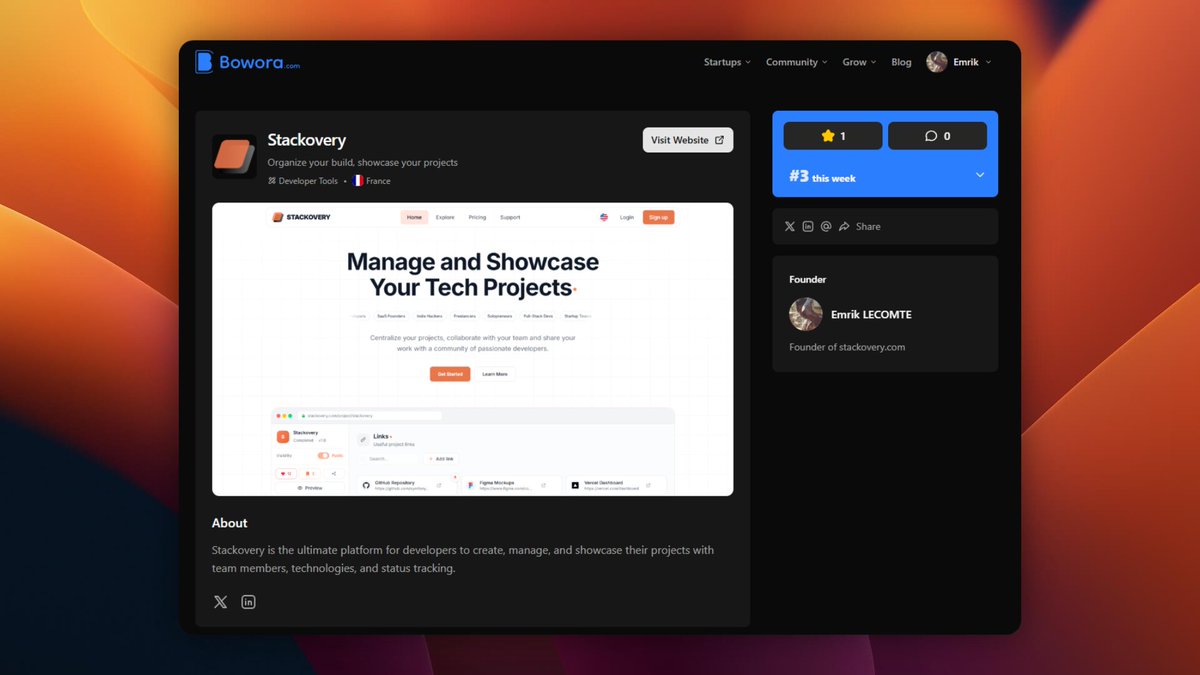Open comments via the speech bubble button
This screenshot has width=1200, height=675.
(x=937, y=136)
